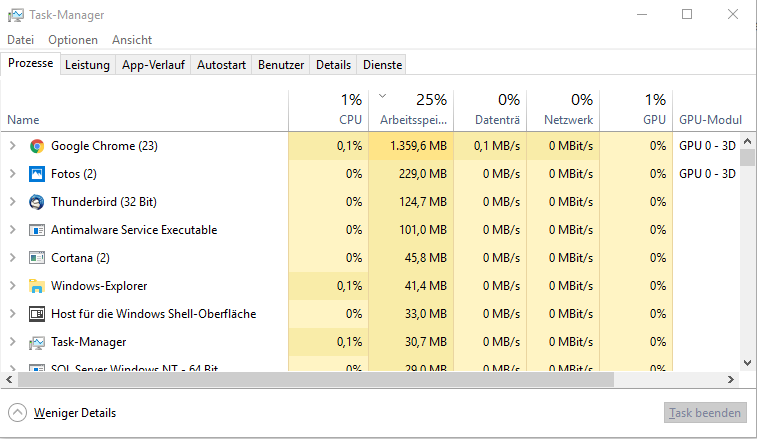This screenshot has height=439, width=757.
Task: Click the 41,4 MB memory value
Action: click(426, 286)
